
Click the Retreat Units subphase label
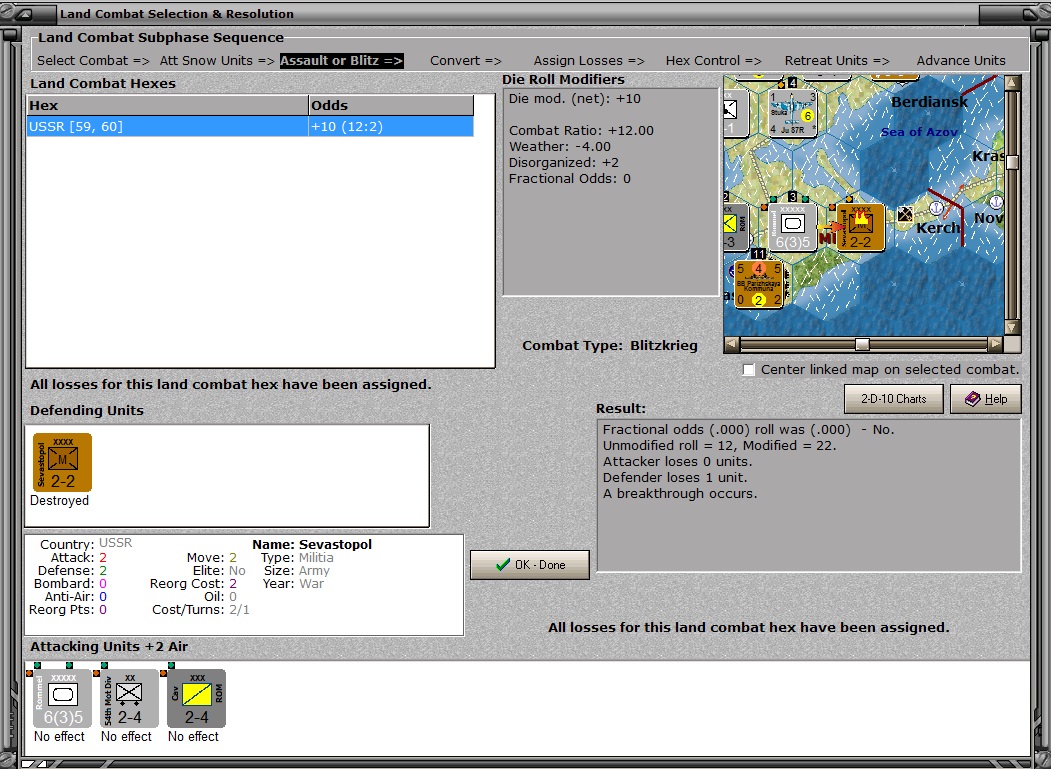[x=837, y=60]
